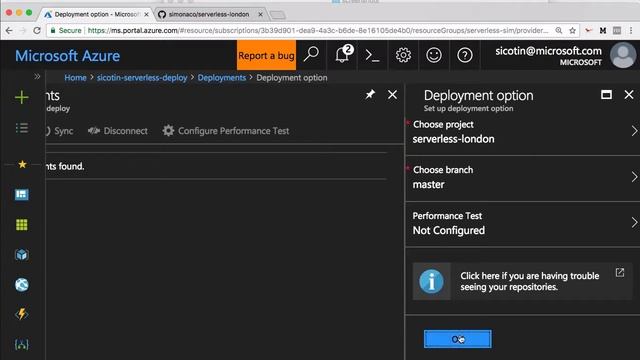Open the brackets sidebar icon

click(22, 344)
